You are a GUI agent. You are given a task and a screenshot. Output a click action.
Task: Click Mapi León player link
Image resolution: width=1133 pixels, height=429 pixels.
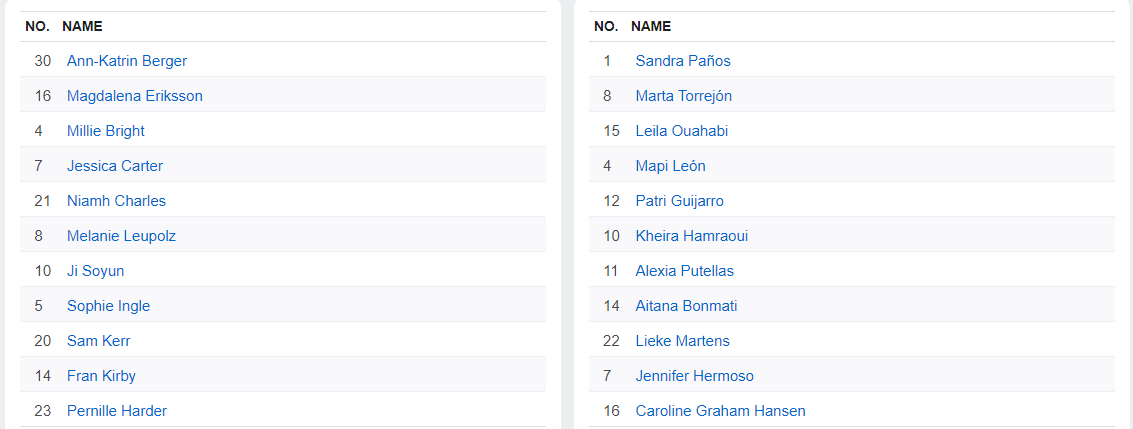coord(670,166)
